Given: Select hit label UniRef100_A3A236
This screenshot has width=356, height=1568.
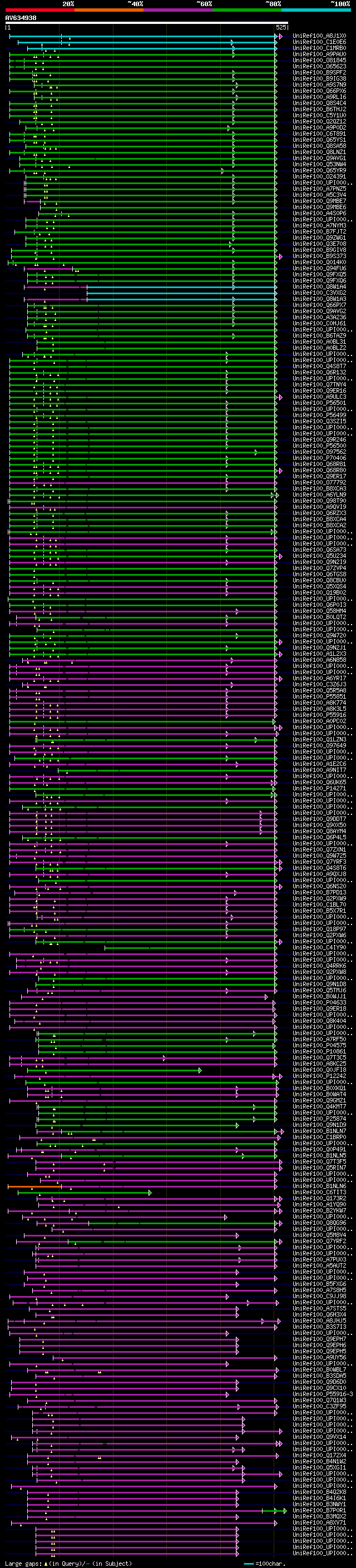Looking at the screenshot, I should point(319,317).
